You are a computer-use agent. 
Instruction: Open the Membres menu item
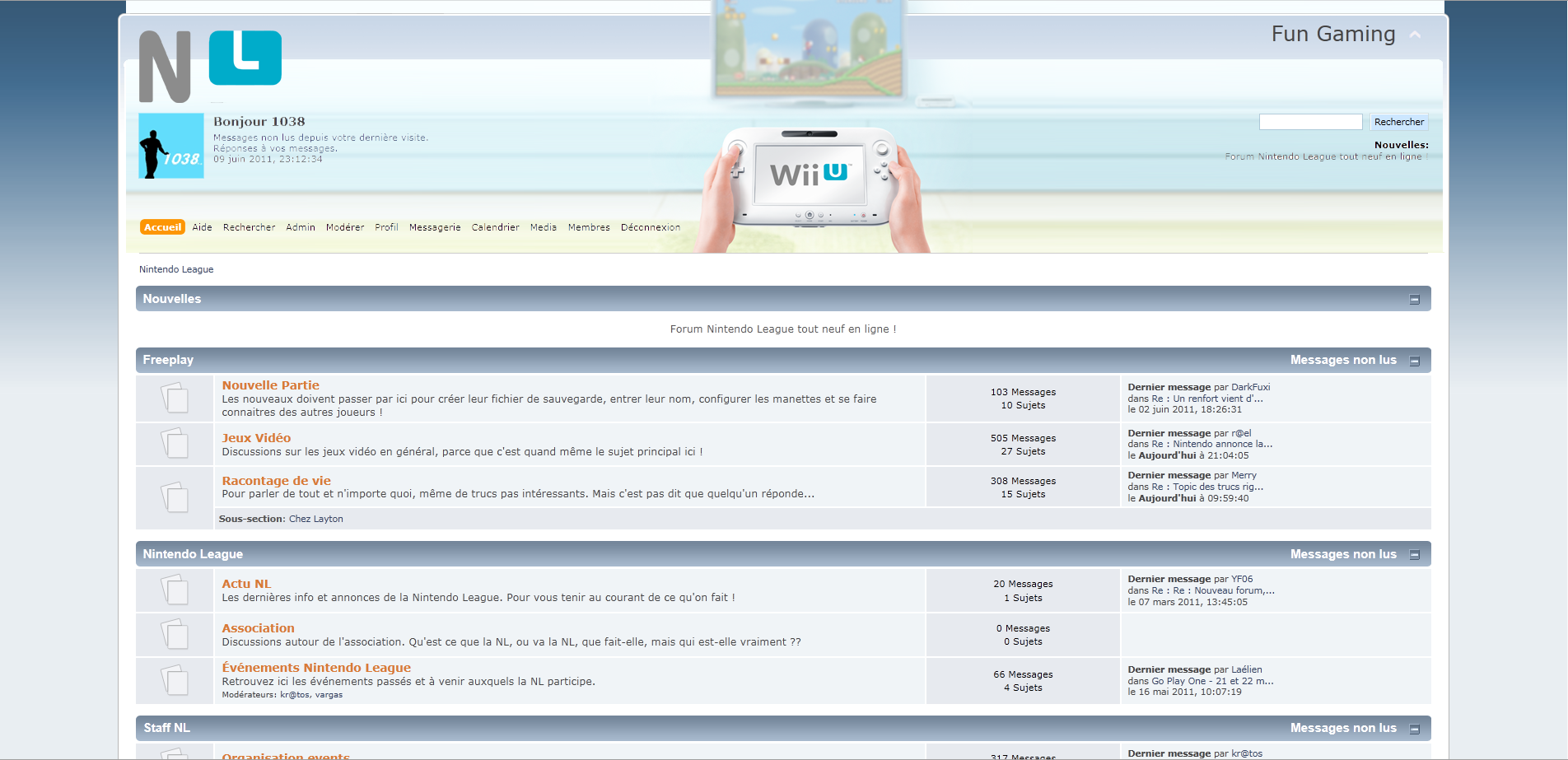[x=589, y=227]
